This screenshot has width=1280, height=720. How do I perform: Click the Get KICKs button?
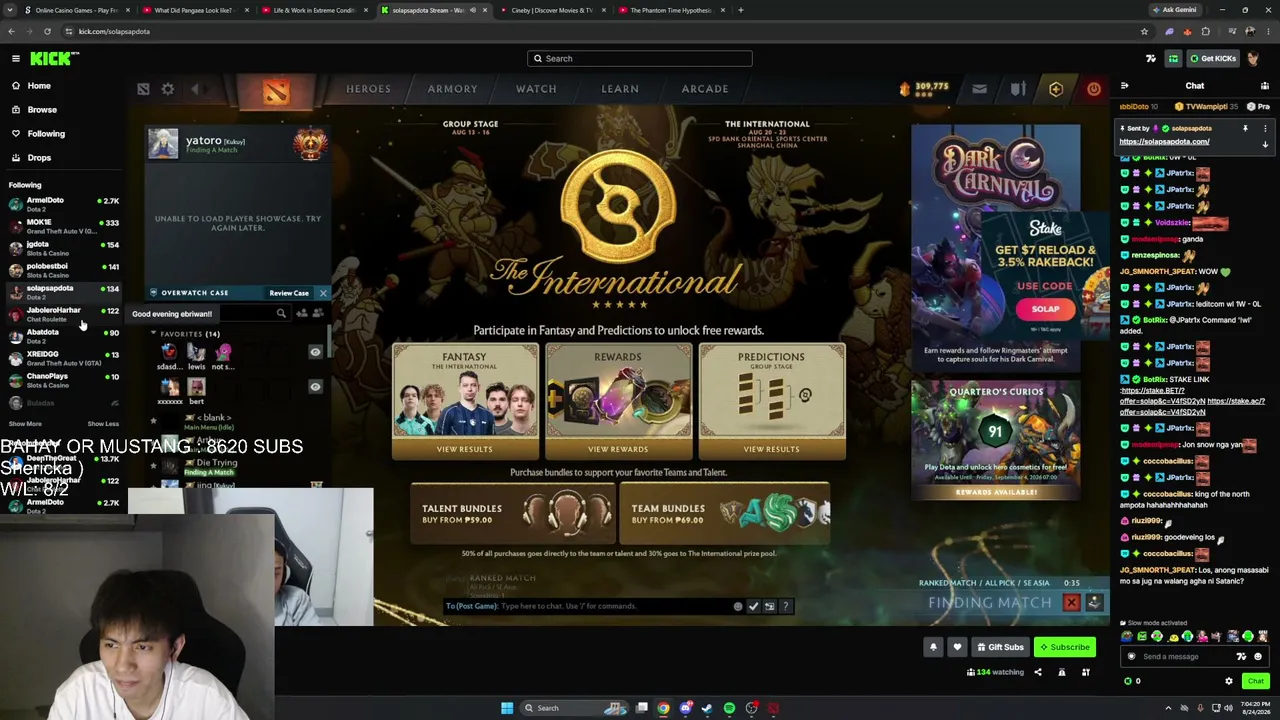(x=1211, y=59)
